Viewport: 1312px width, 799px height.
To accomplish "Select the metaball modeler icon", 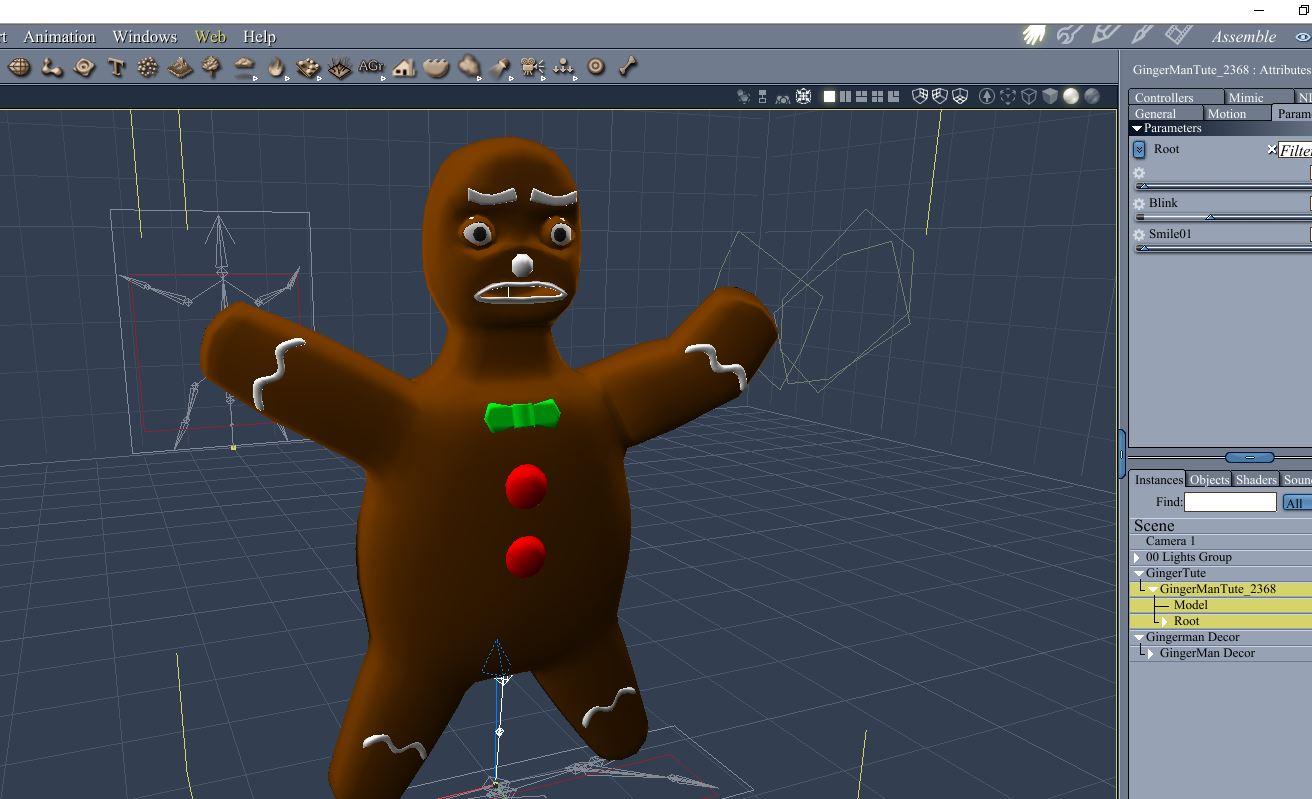I will point(52,67).
